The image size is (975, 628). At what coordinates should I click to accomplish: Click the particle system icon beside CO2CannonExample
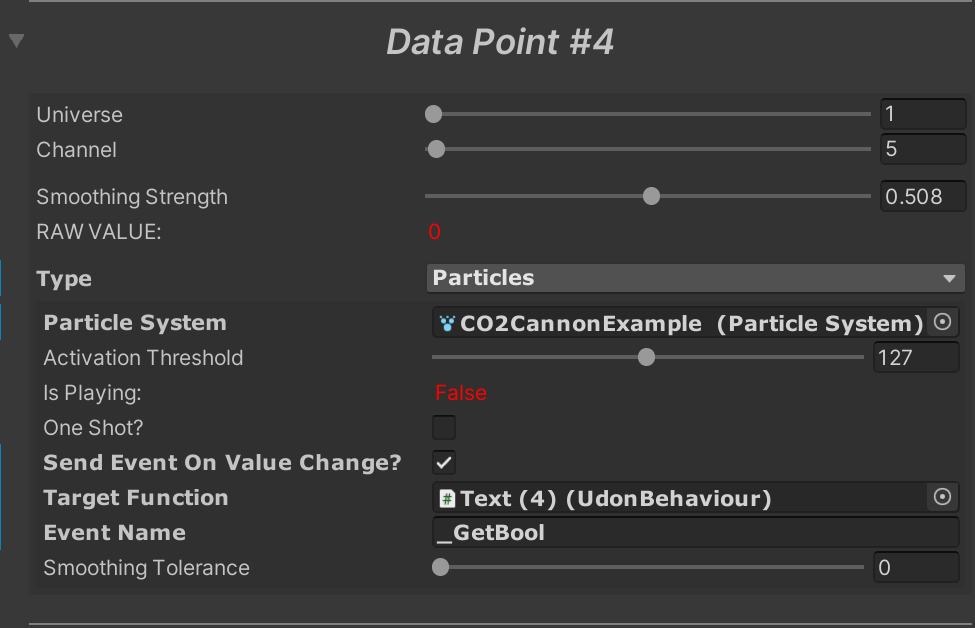point(447,323)
